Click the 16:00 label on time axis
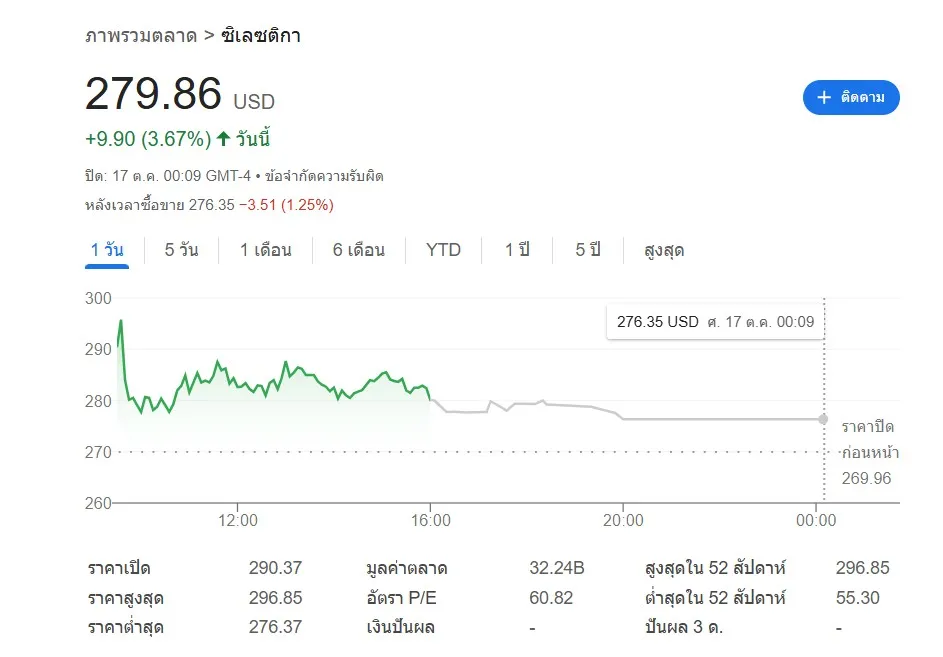 (x=430, y=520)
